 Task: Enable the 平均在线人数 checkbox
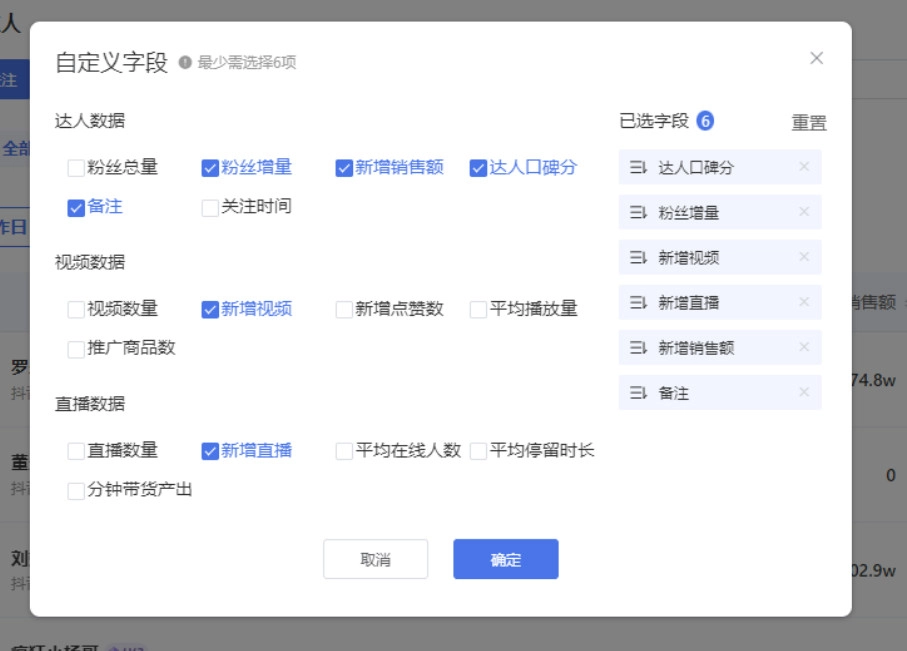tap(344, 451)
